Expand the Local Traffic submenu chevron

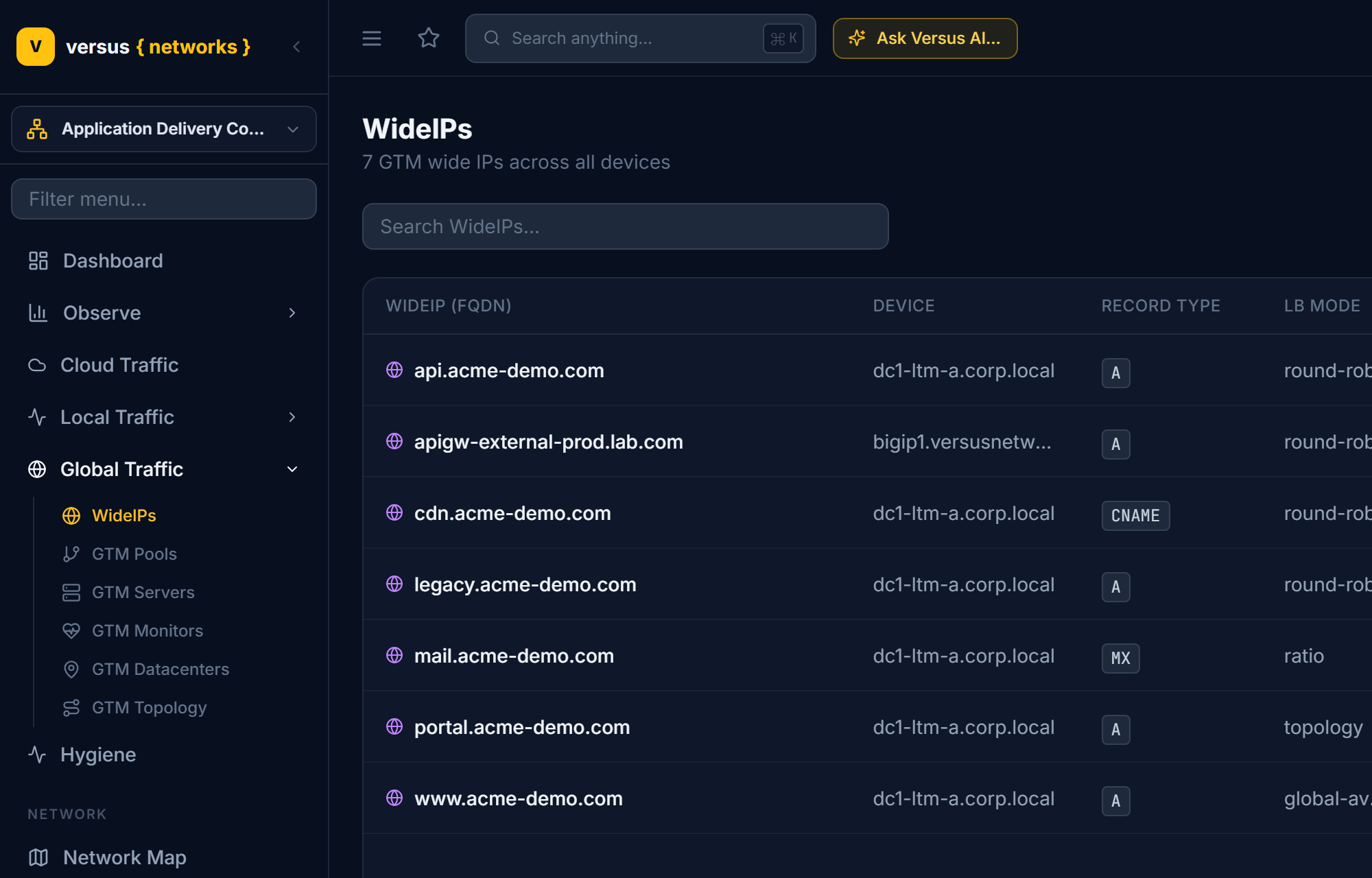point(292,417)
